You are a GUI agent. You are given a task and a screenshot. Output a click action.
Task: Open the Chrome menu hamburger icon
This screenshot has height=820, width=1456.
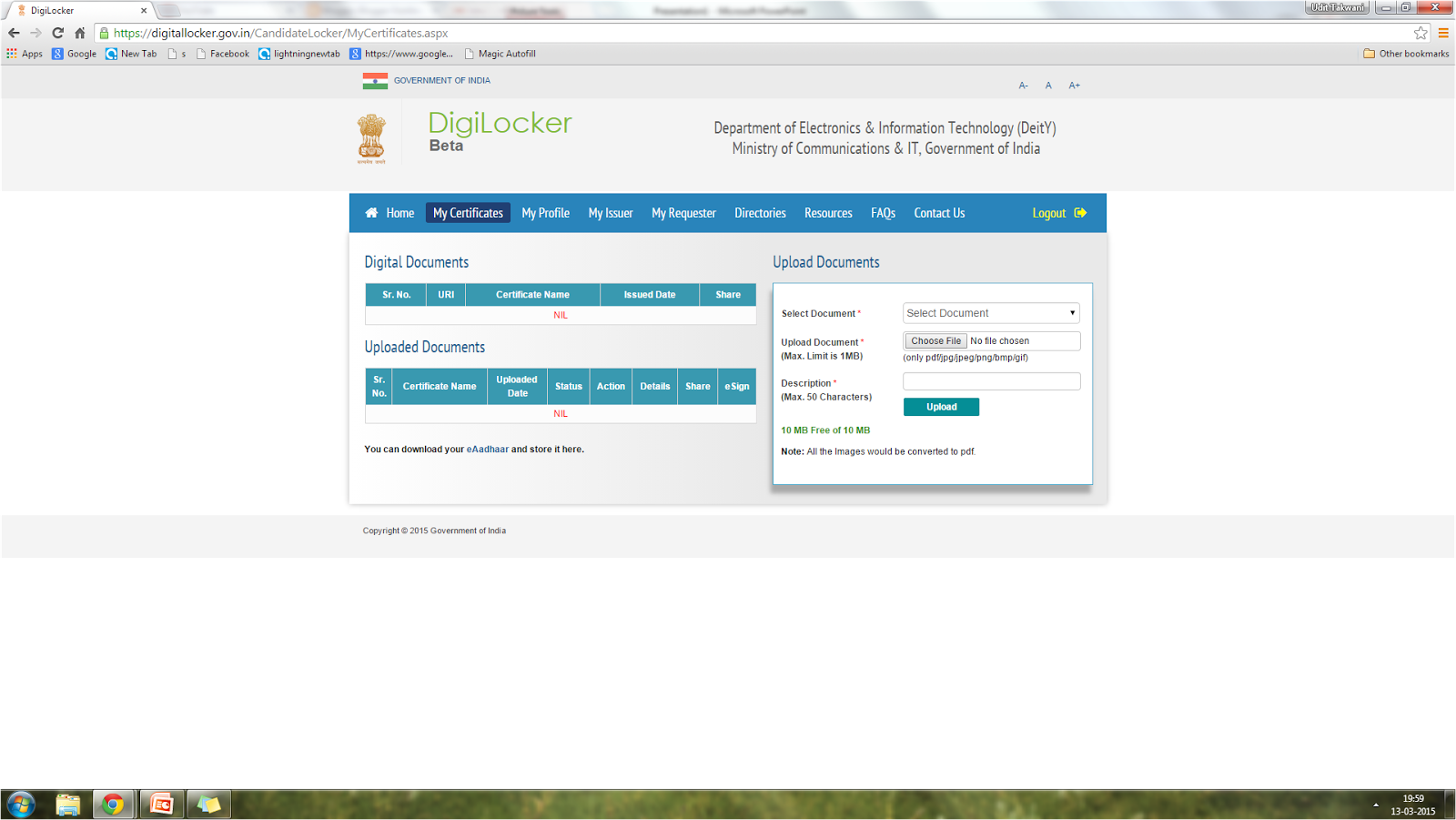[1443, 33]
